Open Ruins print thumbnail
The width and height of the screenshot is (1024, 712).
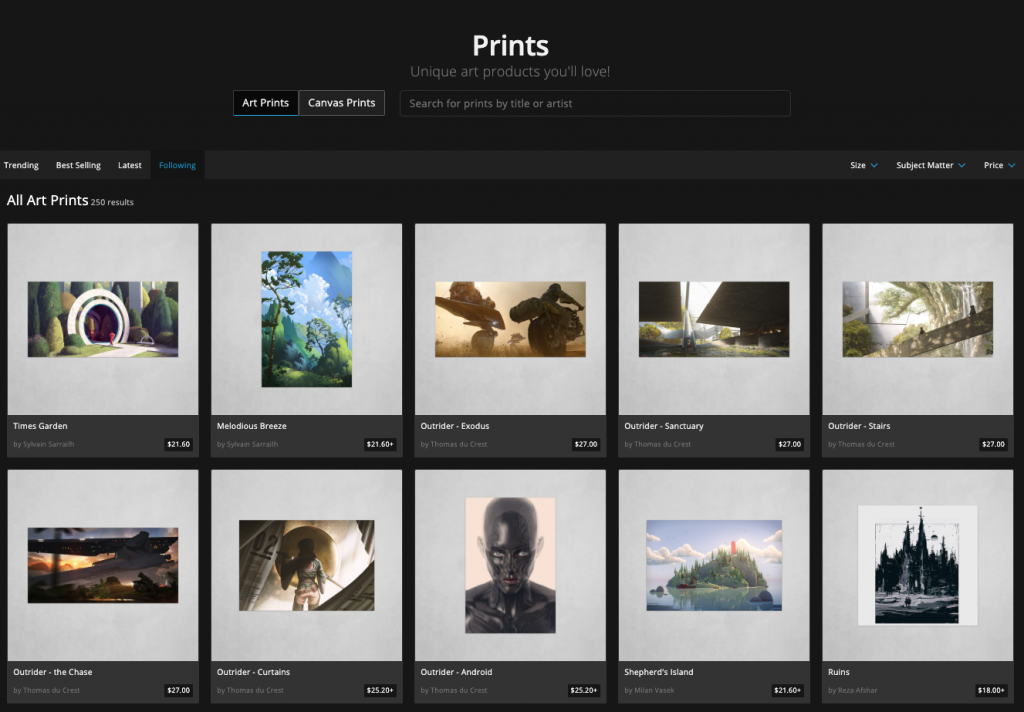click(x=917, y=565)
